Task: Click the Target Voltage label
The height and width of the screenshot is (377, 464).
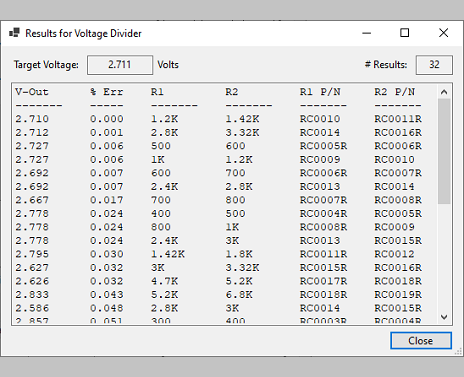Action: 46,65
